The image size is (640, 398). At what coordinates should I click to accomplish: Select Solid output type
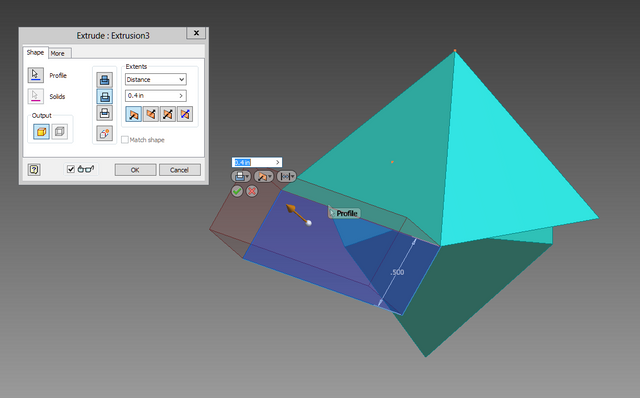pos(41,131)
